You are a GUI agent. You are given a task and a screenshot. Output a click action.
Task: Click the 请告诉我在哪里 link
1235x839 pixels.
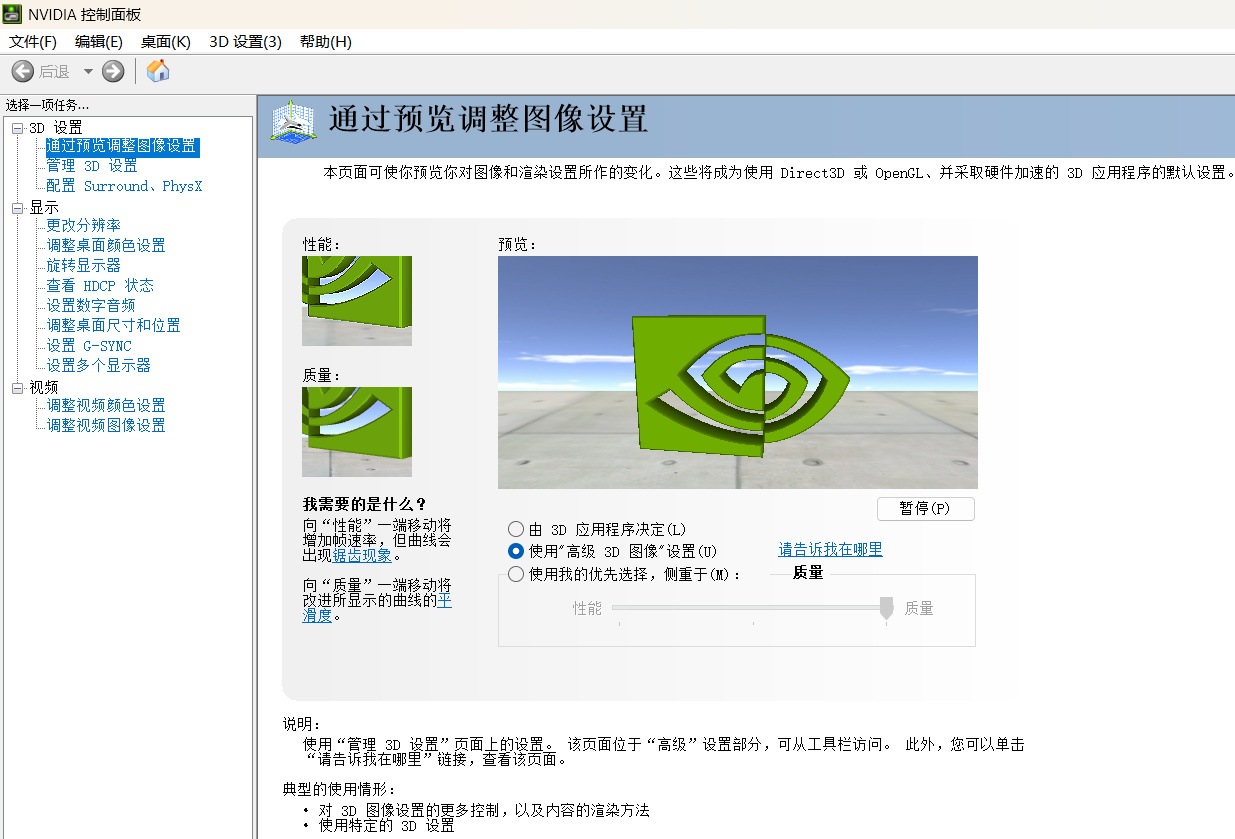831,550
